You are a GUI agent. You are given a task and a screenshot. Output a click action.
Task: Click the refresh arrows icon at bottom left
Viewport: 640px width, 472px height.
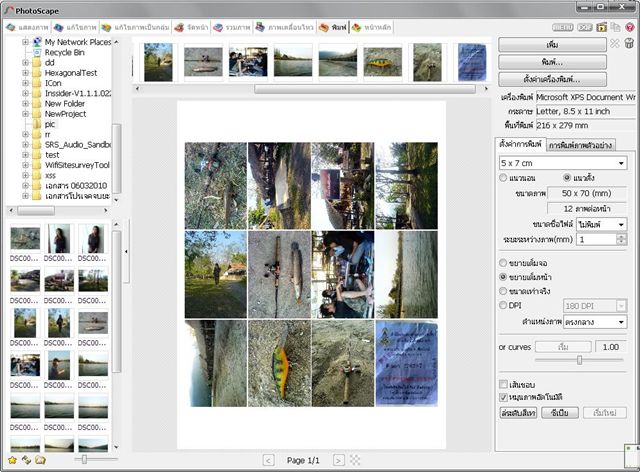coord(27,460)
